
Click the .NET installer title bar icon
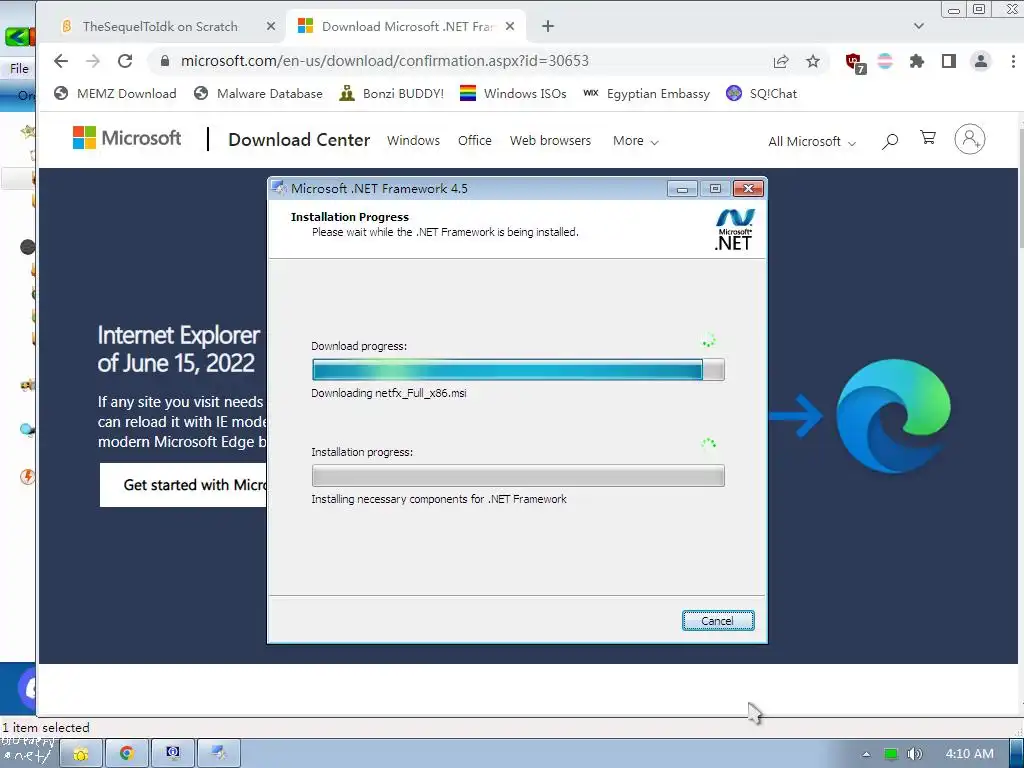[x=279, y=188]
